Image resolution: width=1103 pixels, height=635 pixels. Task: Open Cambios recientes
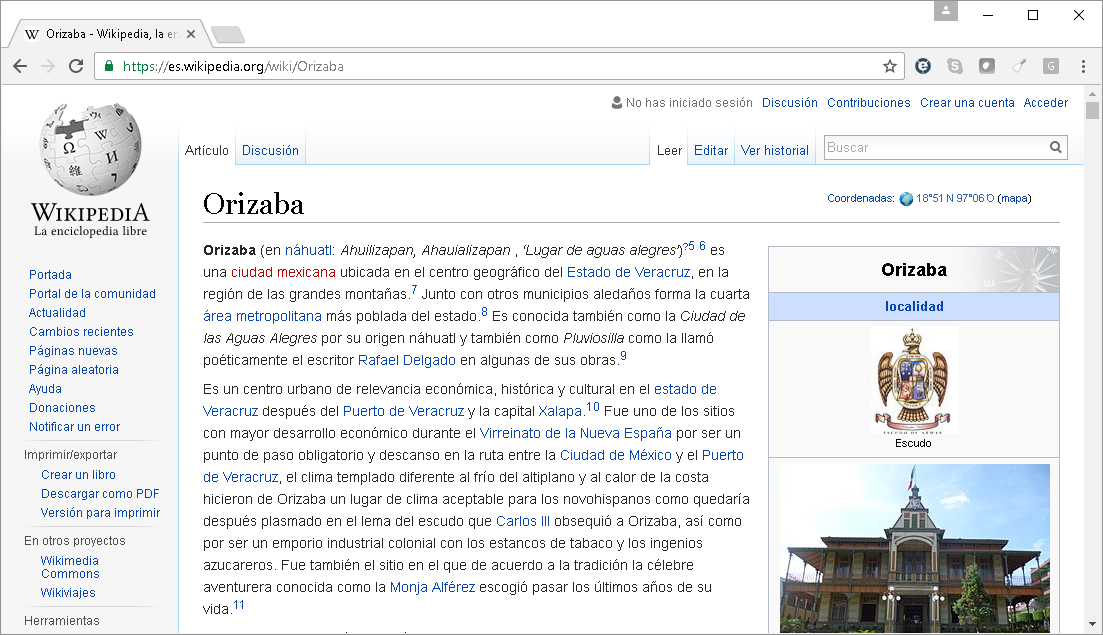click(81, 332)
